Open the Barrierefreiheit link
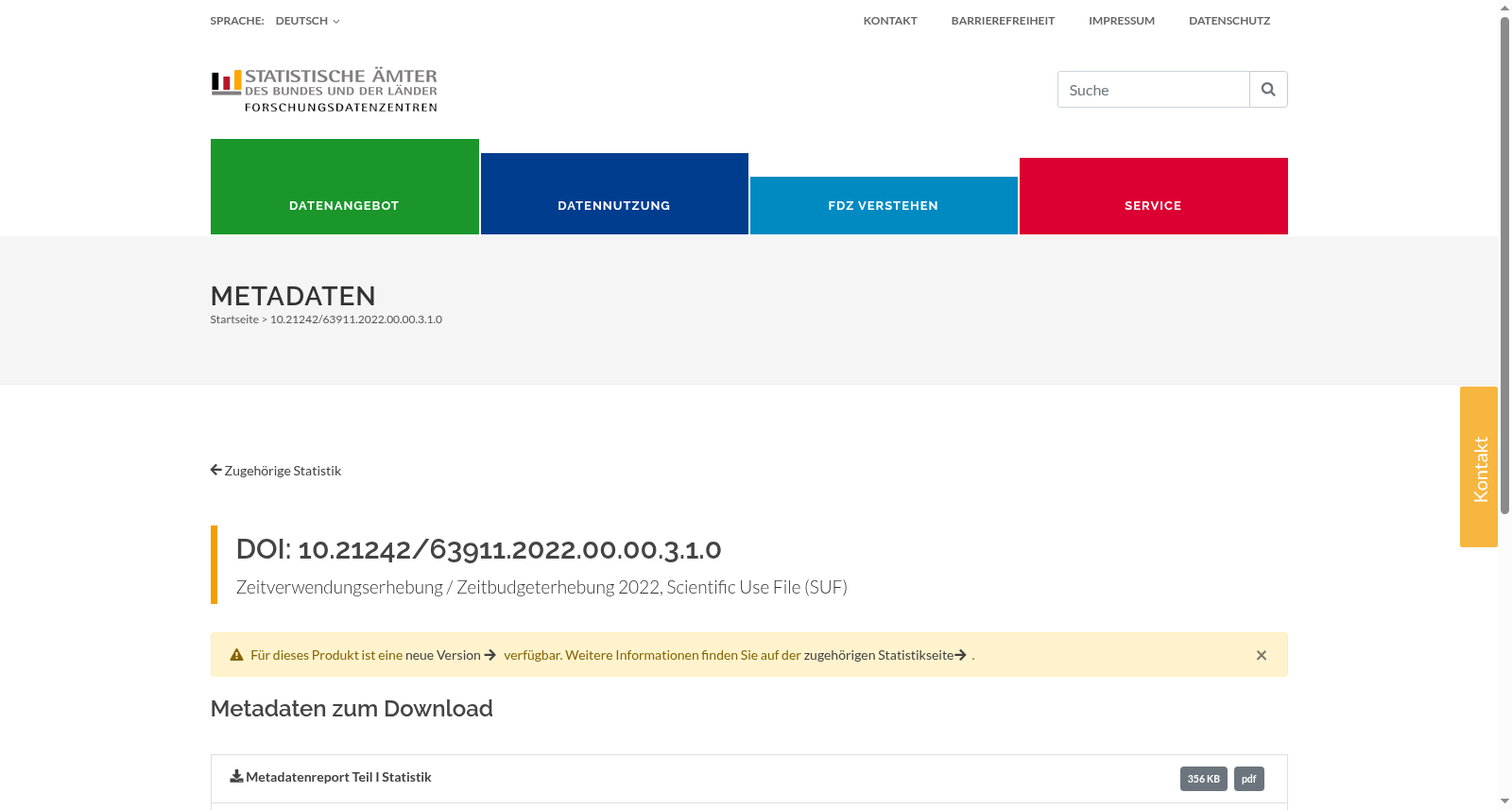Viewport: 1512px width, 810px height. pyautogui.click(x=1003, y=21)
